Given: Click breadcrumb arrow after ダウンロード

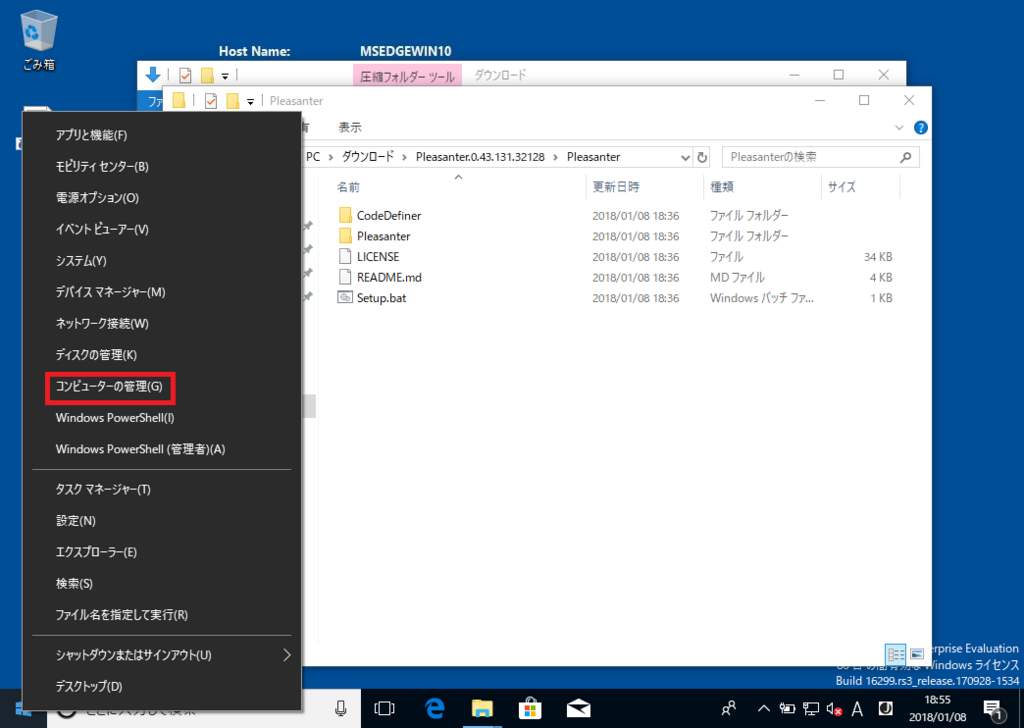Looking at the screenshot, I should 405,157.
